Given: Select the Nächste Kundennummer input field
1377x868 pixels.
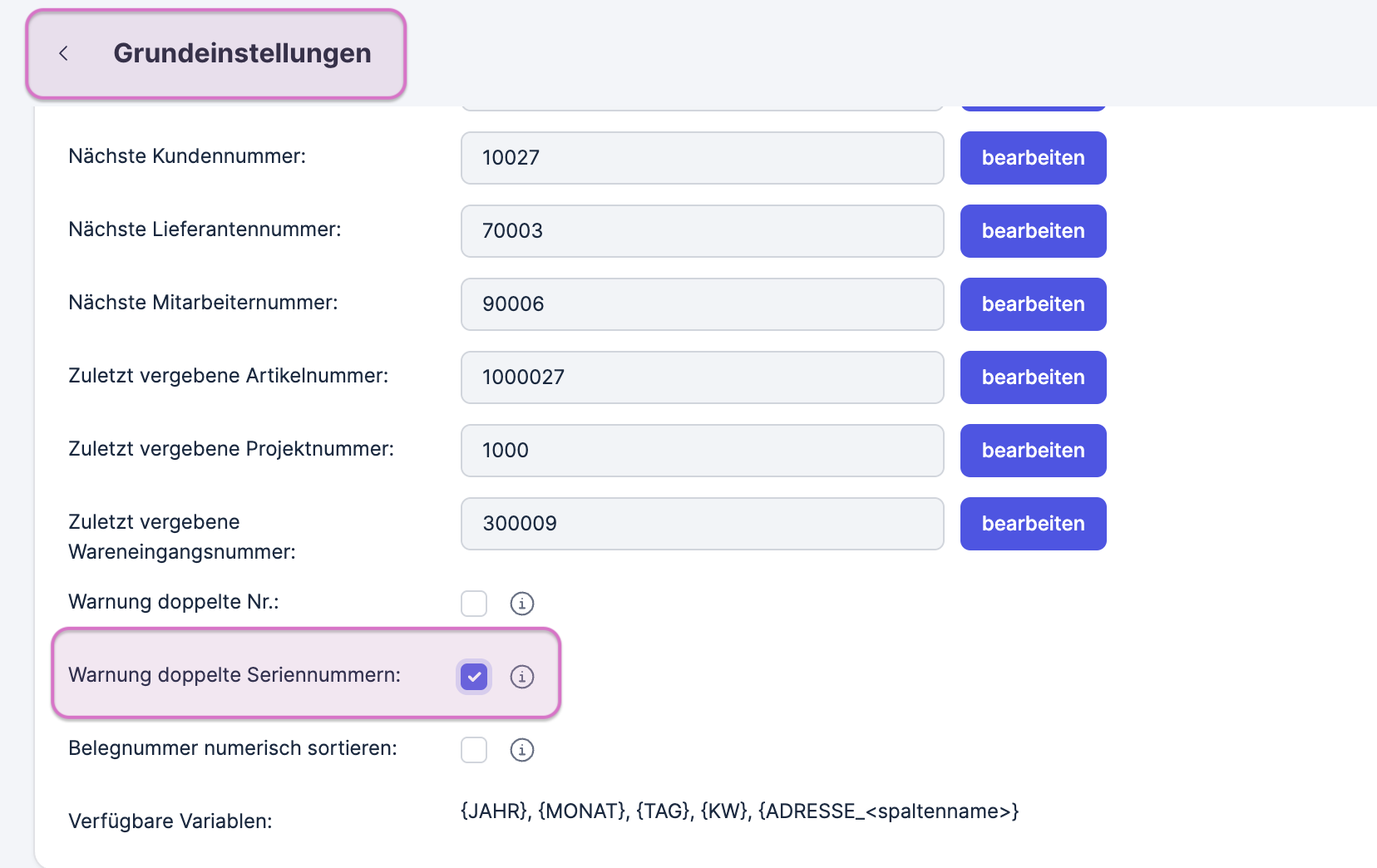Looking at the screenshot, I should (x=702, y=158).
